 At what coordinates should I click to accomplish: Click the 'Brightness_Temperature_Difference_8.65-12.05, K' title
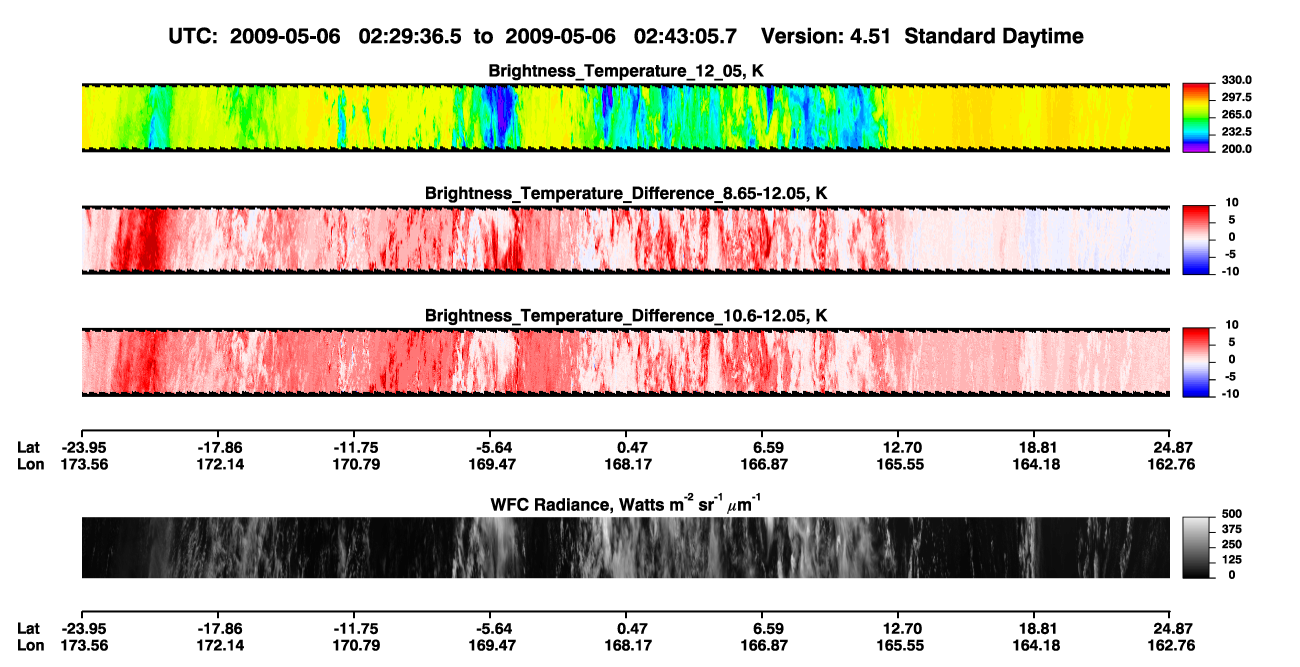626,193
